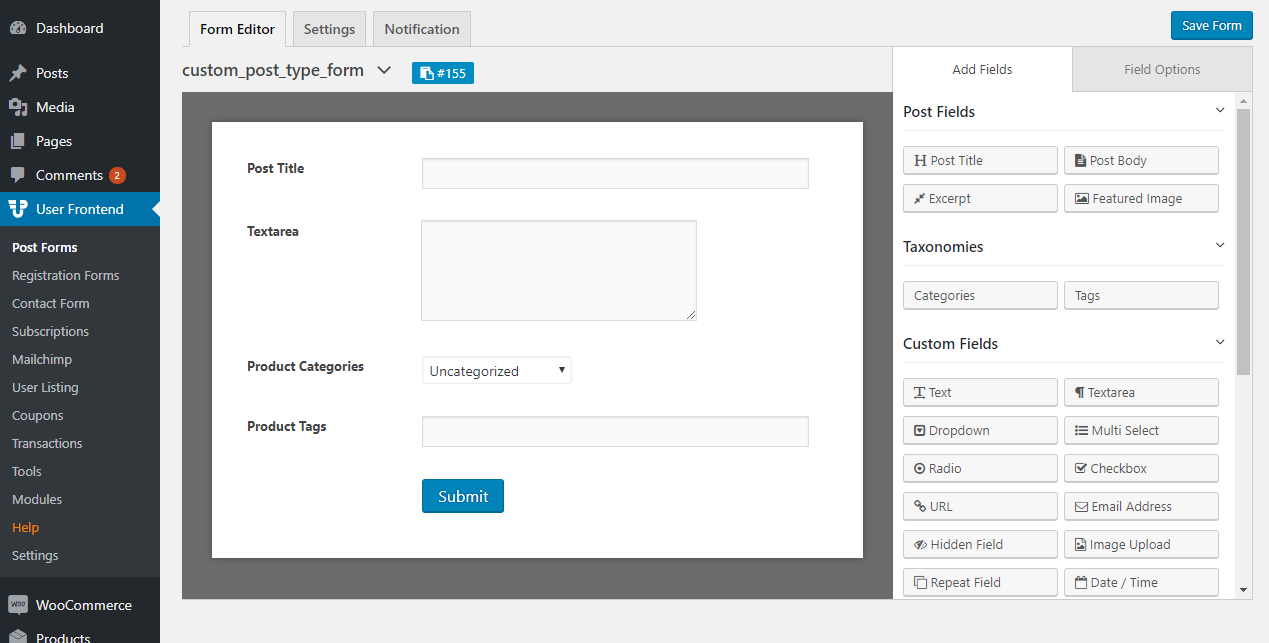Collapse the Post Fields section
The width and height of the screenshot is (1269, 643).
(x=1219, y=111)
